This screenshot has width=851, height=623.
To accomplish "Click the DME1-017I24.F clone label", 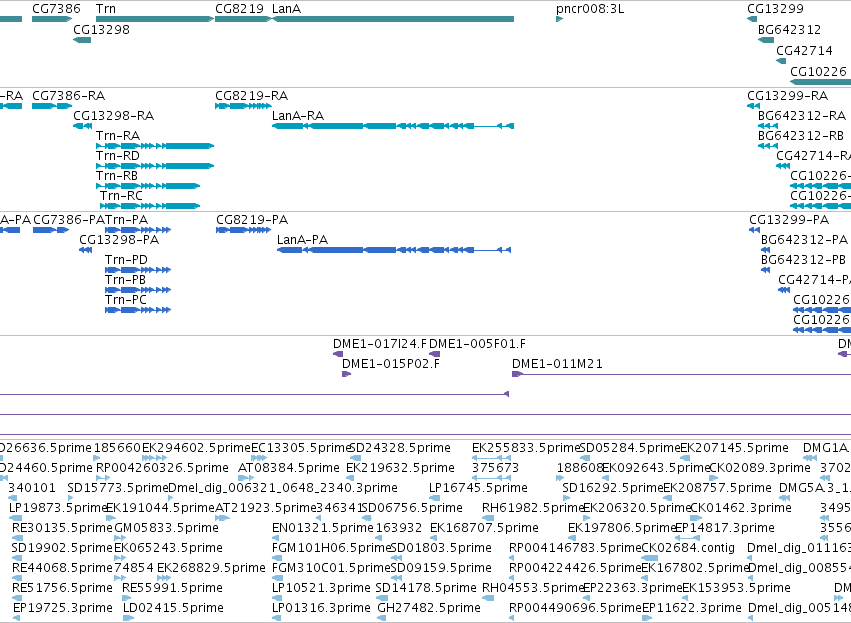I will tap(380, 344).
